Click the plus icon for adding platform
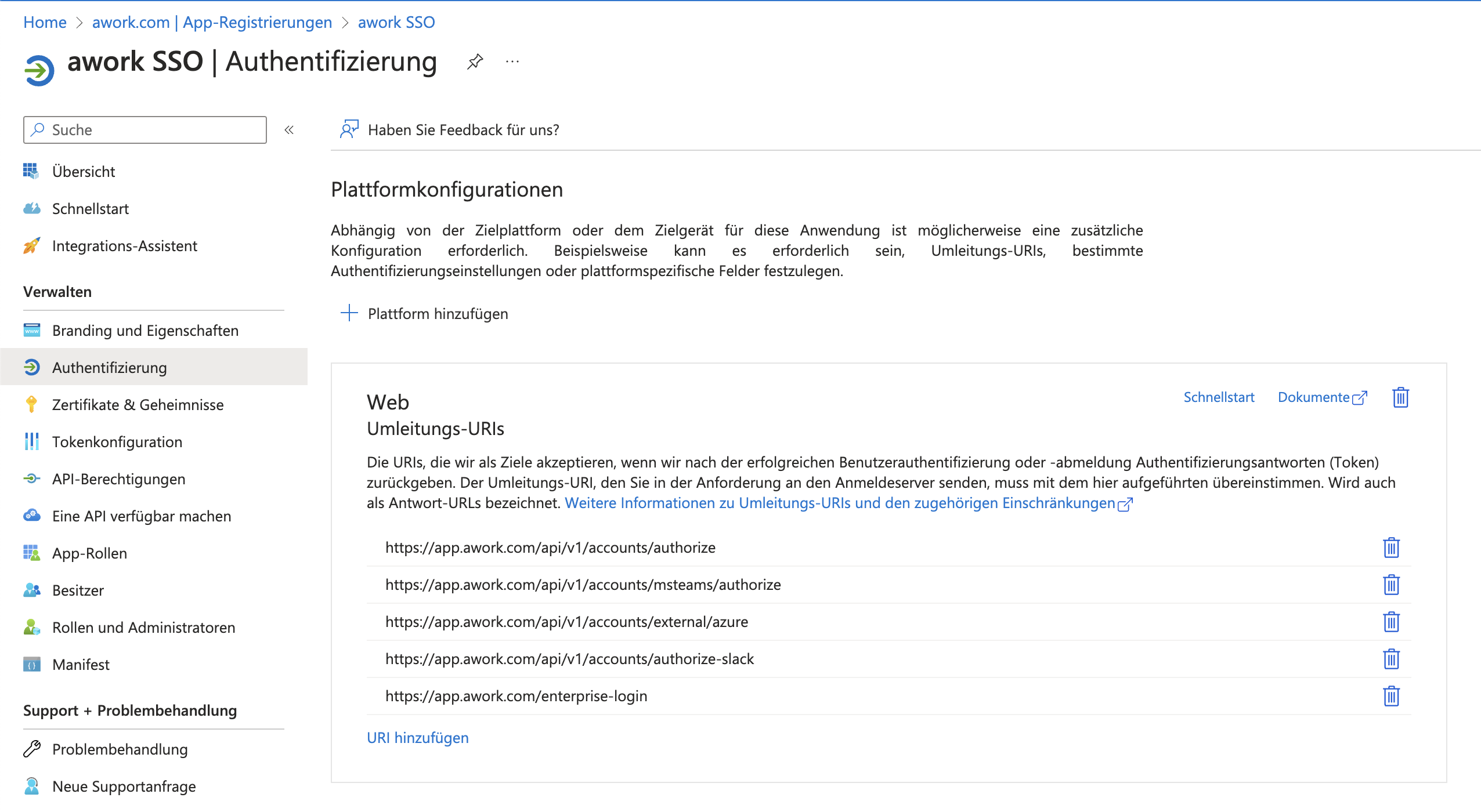The width and height of the screenshot is (1481, 812). click(349, 313)
